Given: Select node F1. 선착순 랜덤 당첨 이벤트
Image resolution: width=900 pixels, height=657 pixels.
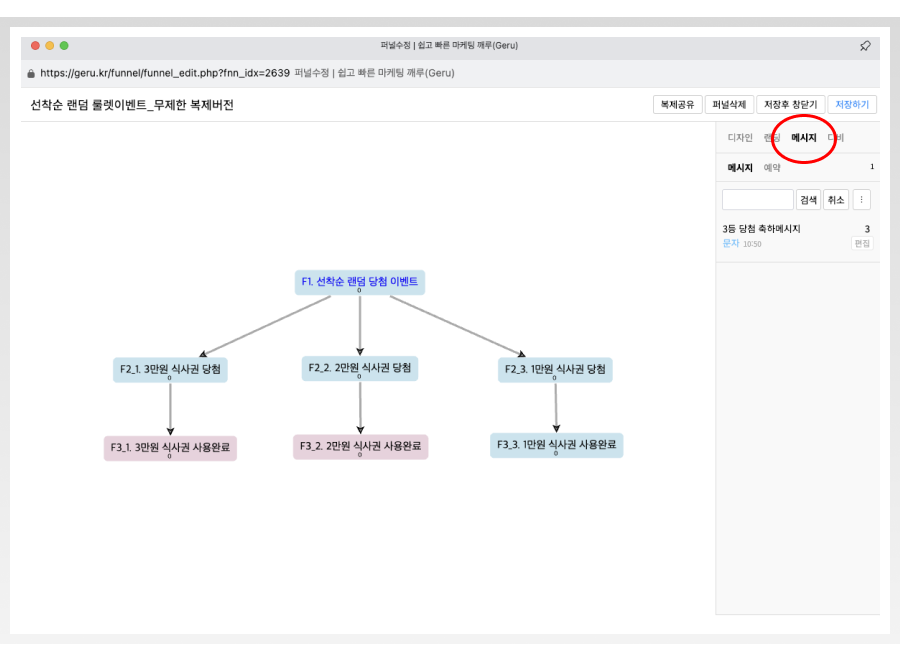Looking at the screenshot, I should [x=360, y=282].
